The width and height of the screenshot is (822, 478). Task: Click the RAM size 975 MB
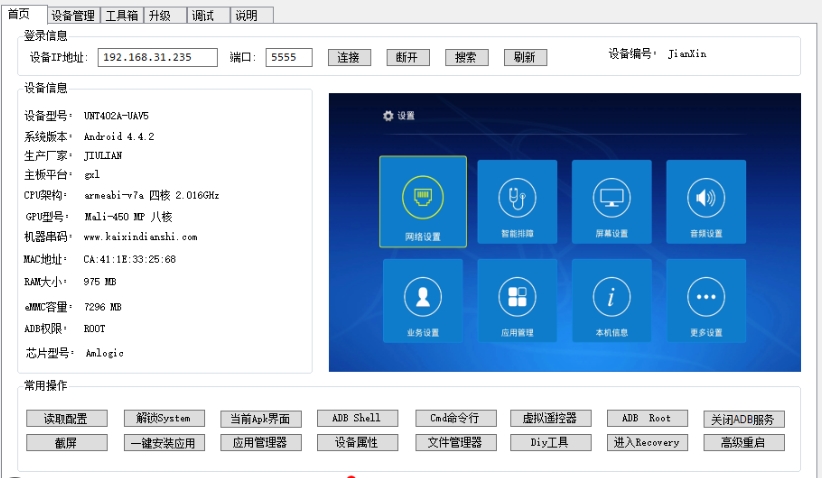pyautogui.click(x=100, y=282)
